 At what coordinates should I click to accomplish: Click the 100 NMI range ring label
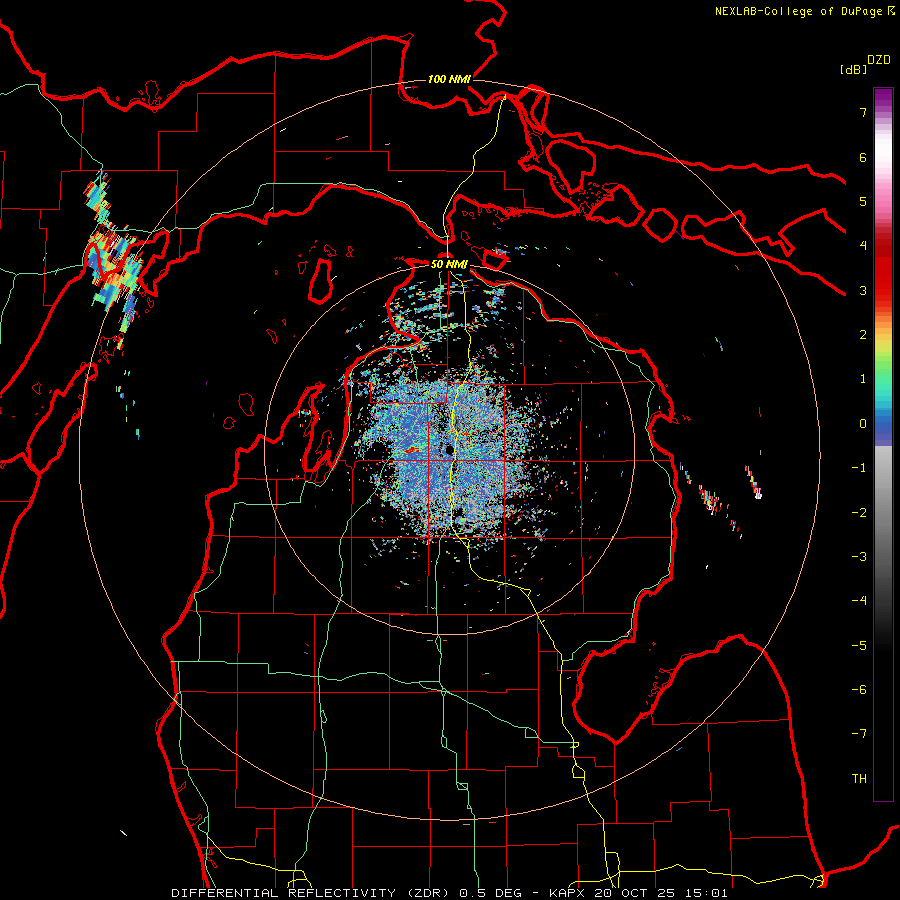(x=449, y=79)
